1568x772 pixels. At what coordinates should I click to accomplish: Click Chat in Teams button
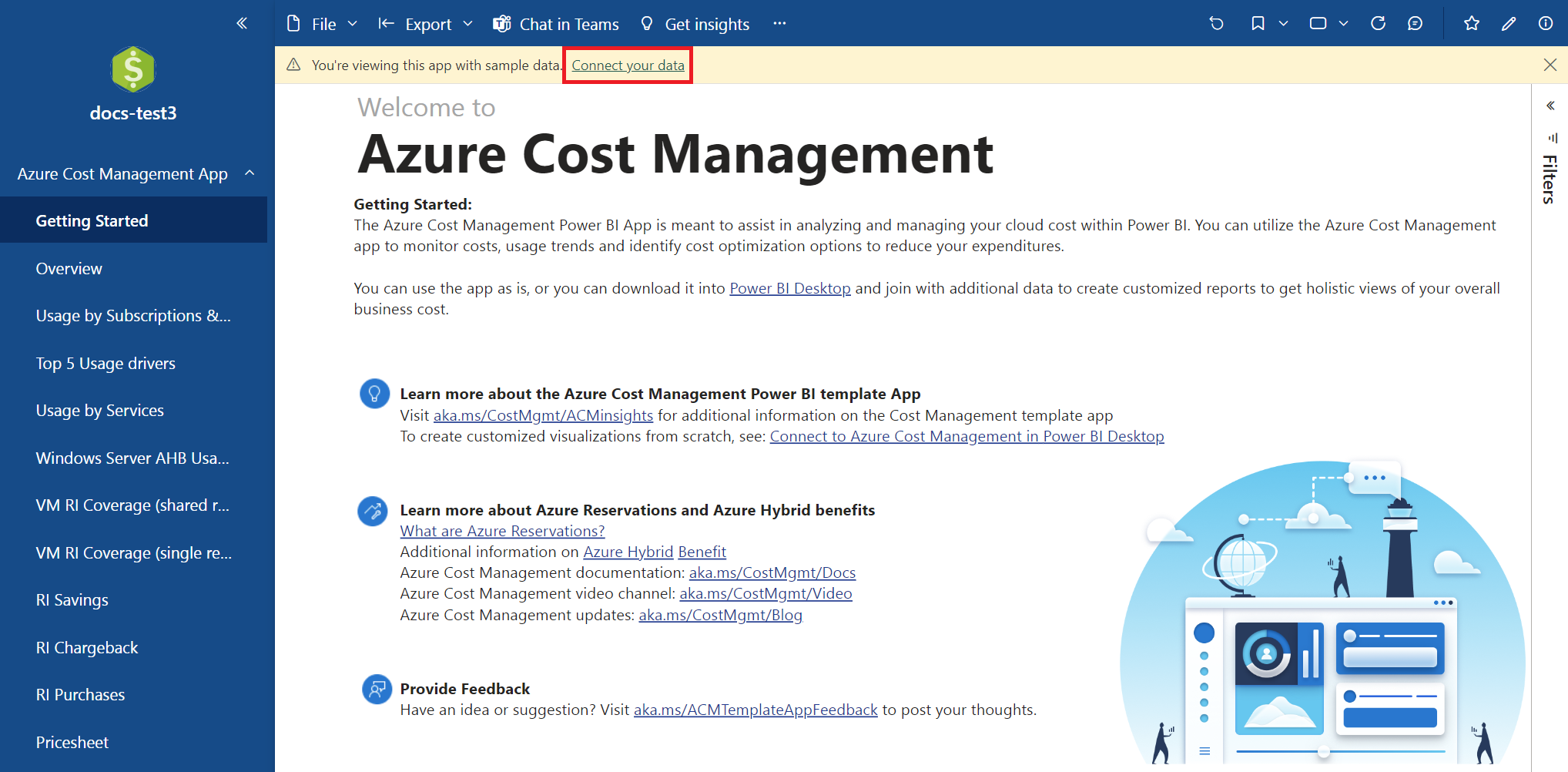pos(556,24)
